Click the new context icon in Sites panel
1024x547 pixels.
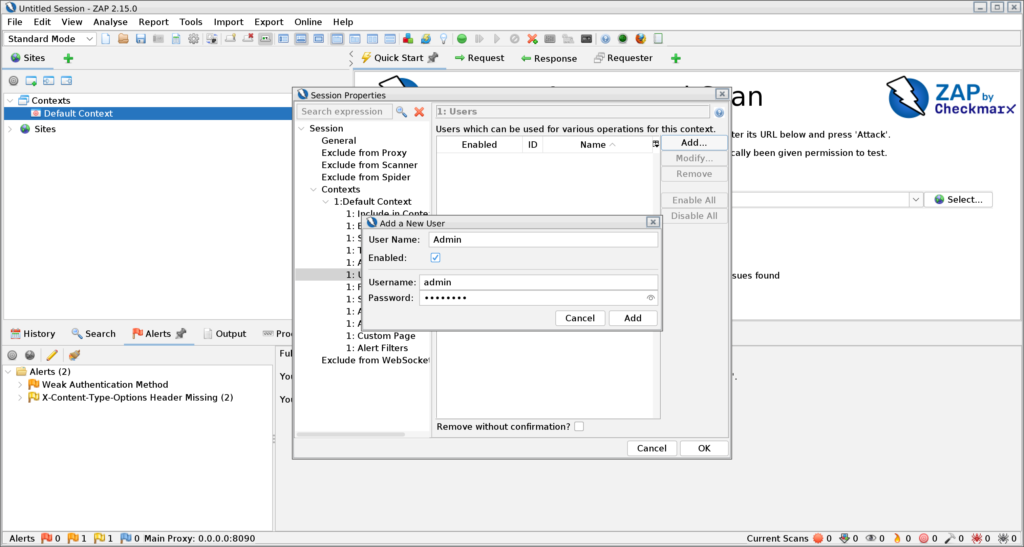[31, 81]
